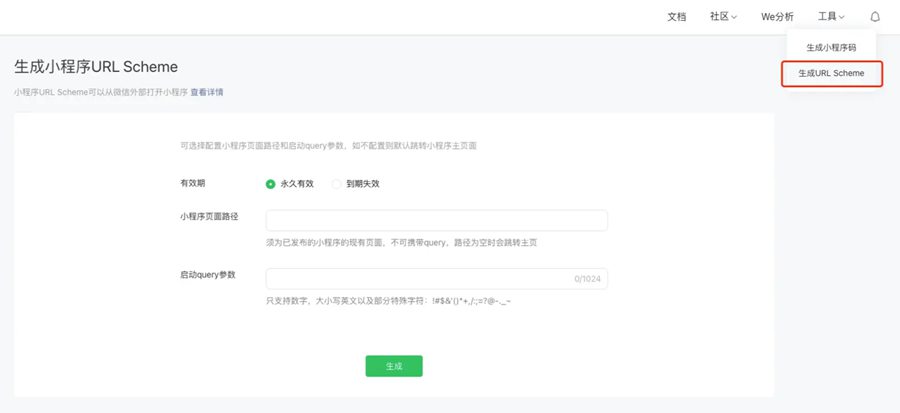Expand the 工具 dropdown menu
The width and height of the screenshot is (900, 413).
click(x=831, y=17)
